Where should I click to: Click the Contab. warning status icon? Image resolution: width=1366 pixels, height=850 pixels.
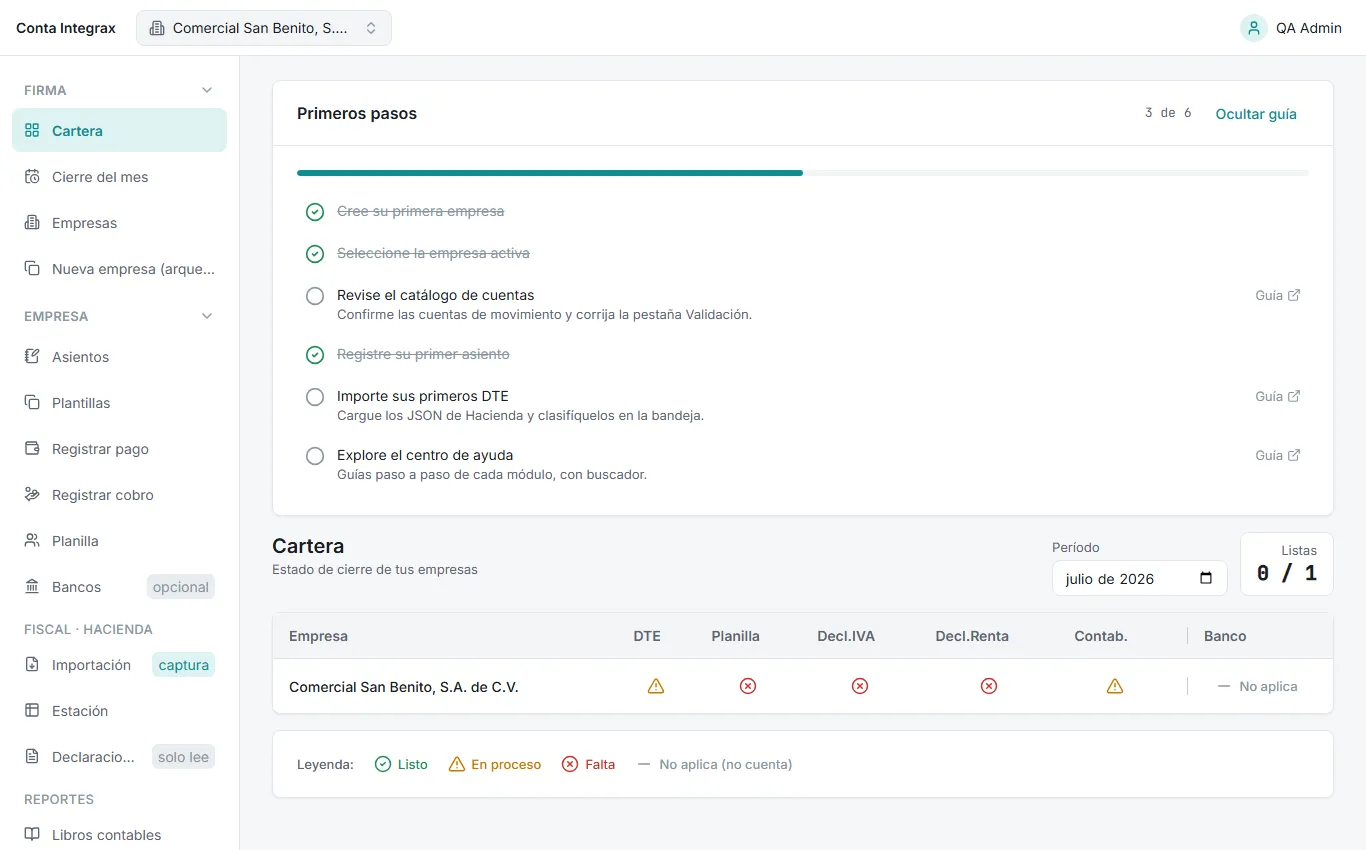coord(1115,686)
